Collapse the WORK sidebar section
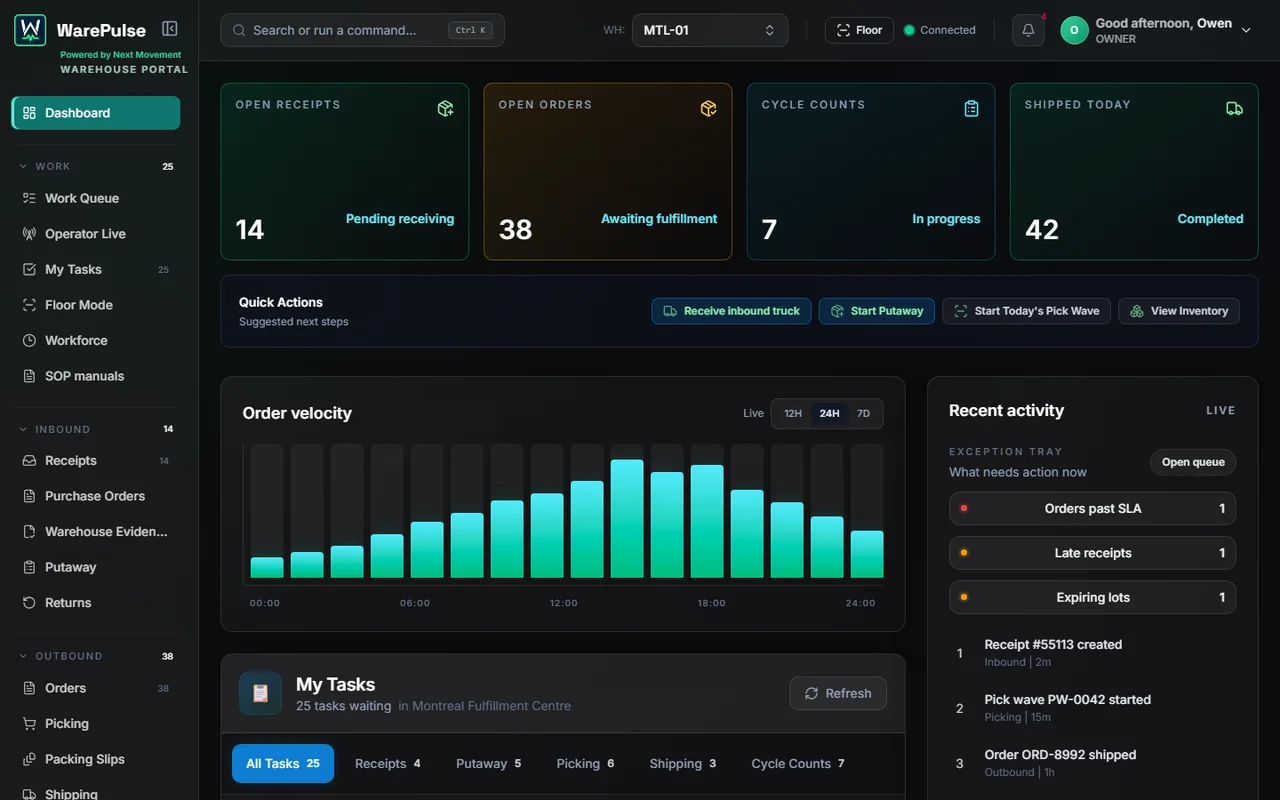Image resolution: width=1280 pixels, height=800 pixels. click(x=96, y=166)
